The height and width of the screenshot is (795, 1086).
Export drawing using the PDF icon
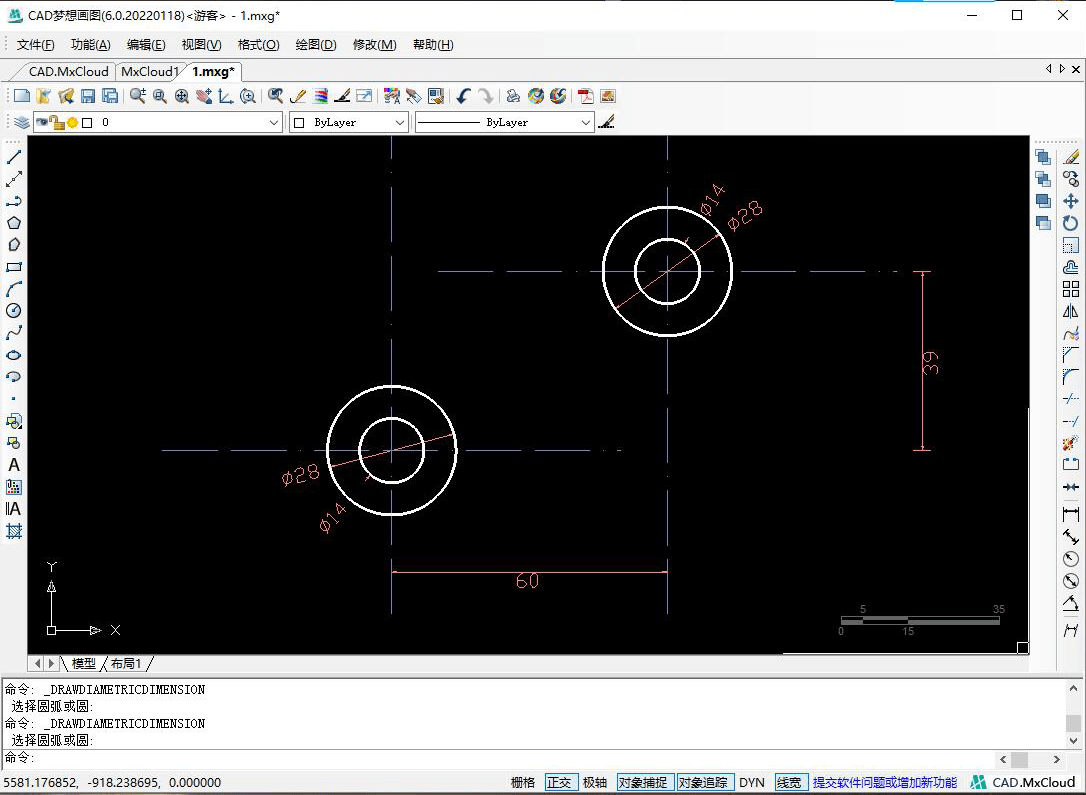pyautogui.click(x=585, y=96)
